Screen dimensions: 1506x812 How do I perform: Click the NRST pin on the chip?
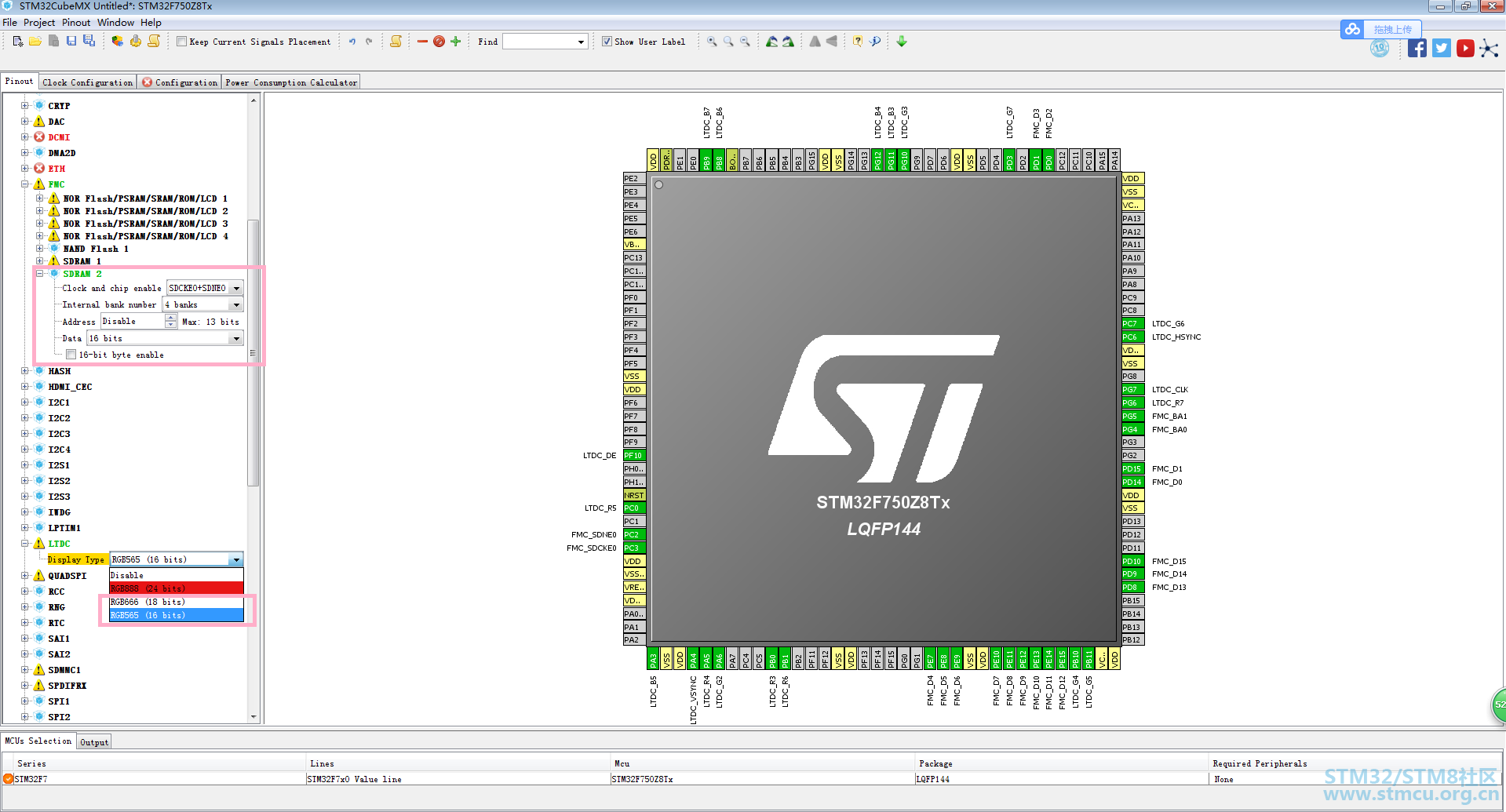click(x=634, y=495)
